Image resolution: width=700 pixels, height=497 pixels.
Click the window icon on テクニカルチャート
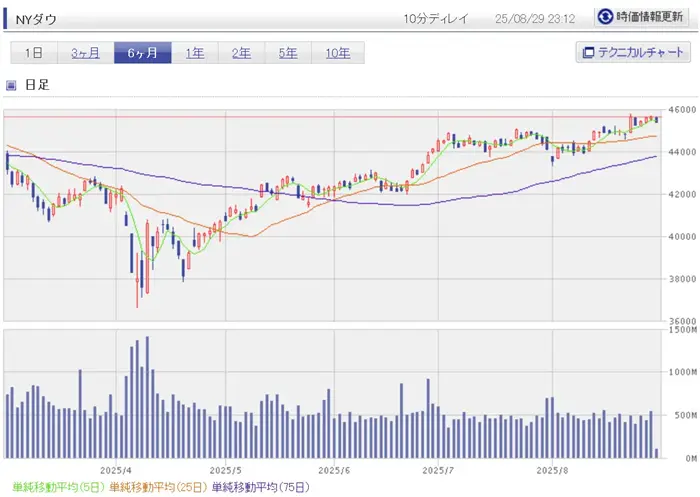click(588, 53)
